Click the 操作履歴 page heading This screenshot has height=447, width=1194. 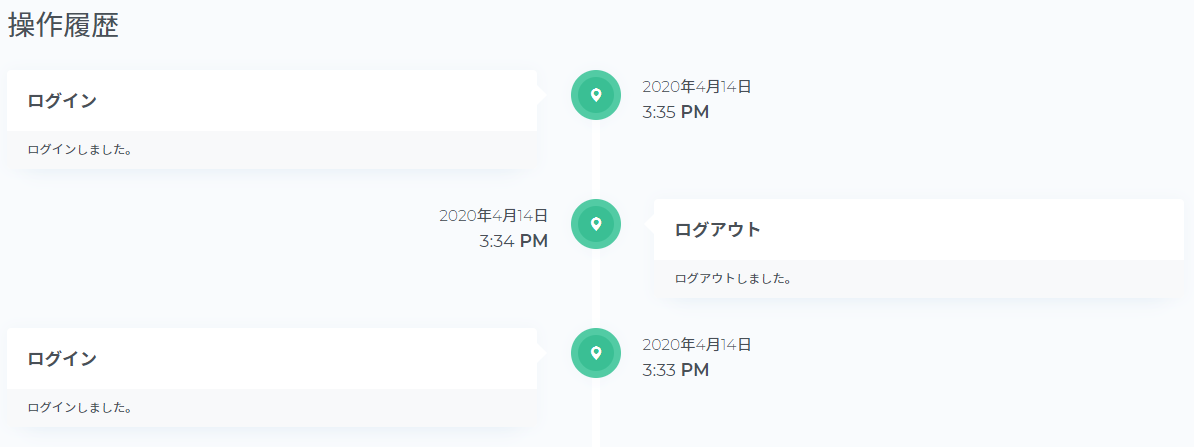point(64,27)
